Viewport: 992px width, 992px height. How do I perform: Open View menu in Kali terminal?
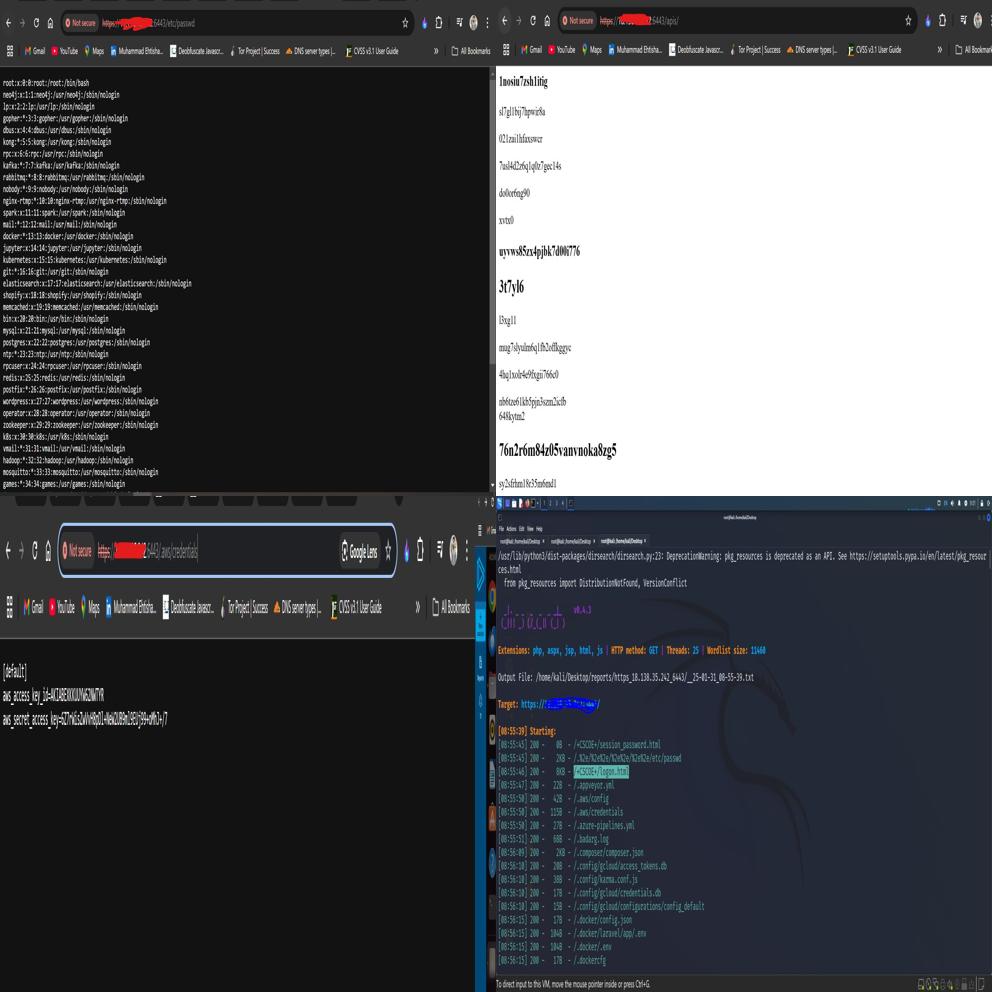(x=530, y=529)
